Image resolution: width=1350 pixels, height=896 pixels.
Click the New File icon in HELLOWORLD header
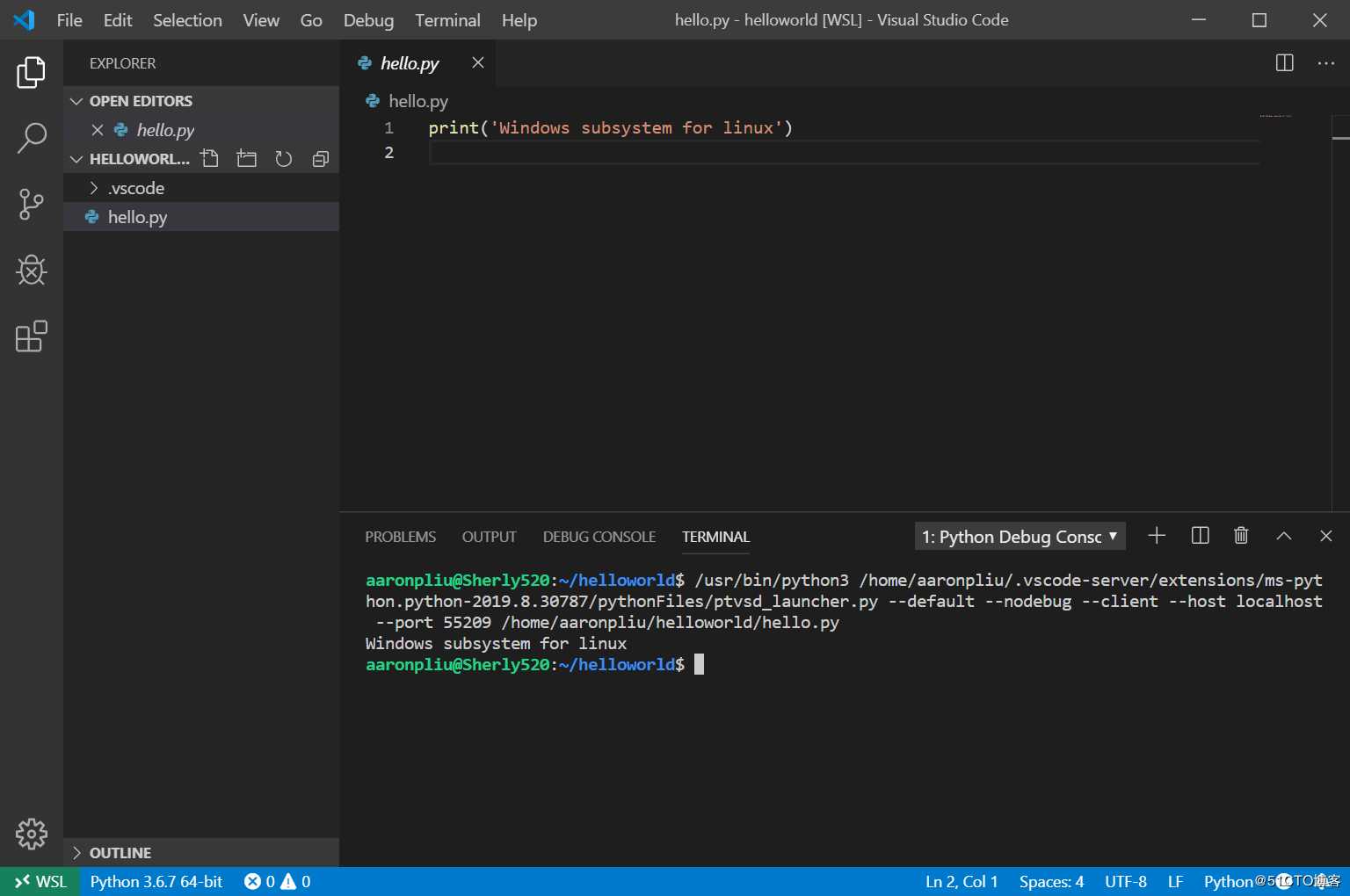[x=209, y=159]
